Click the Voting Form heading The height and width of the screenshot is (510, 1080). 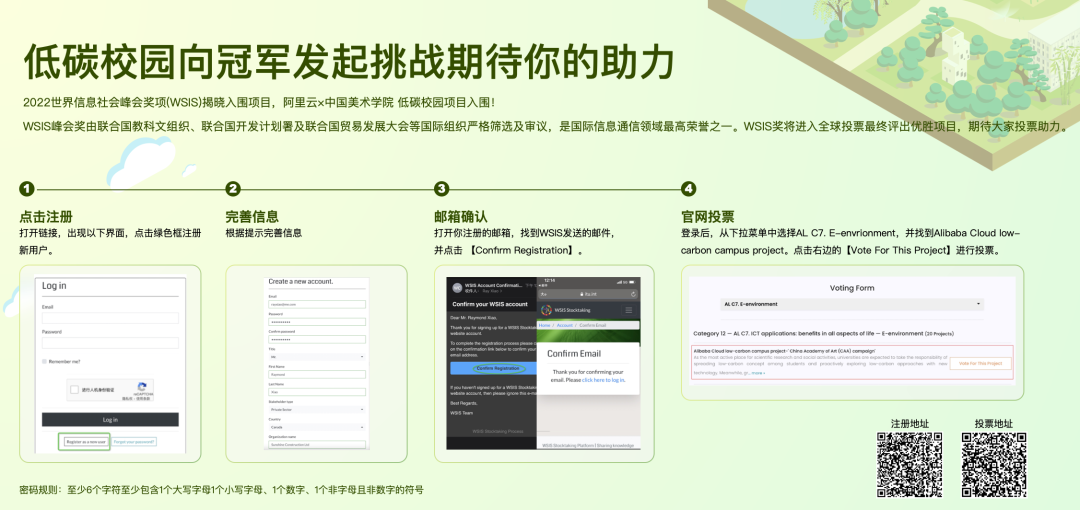852,288
